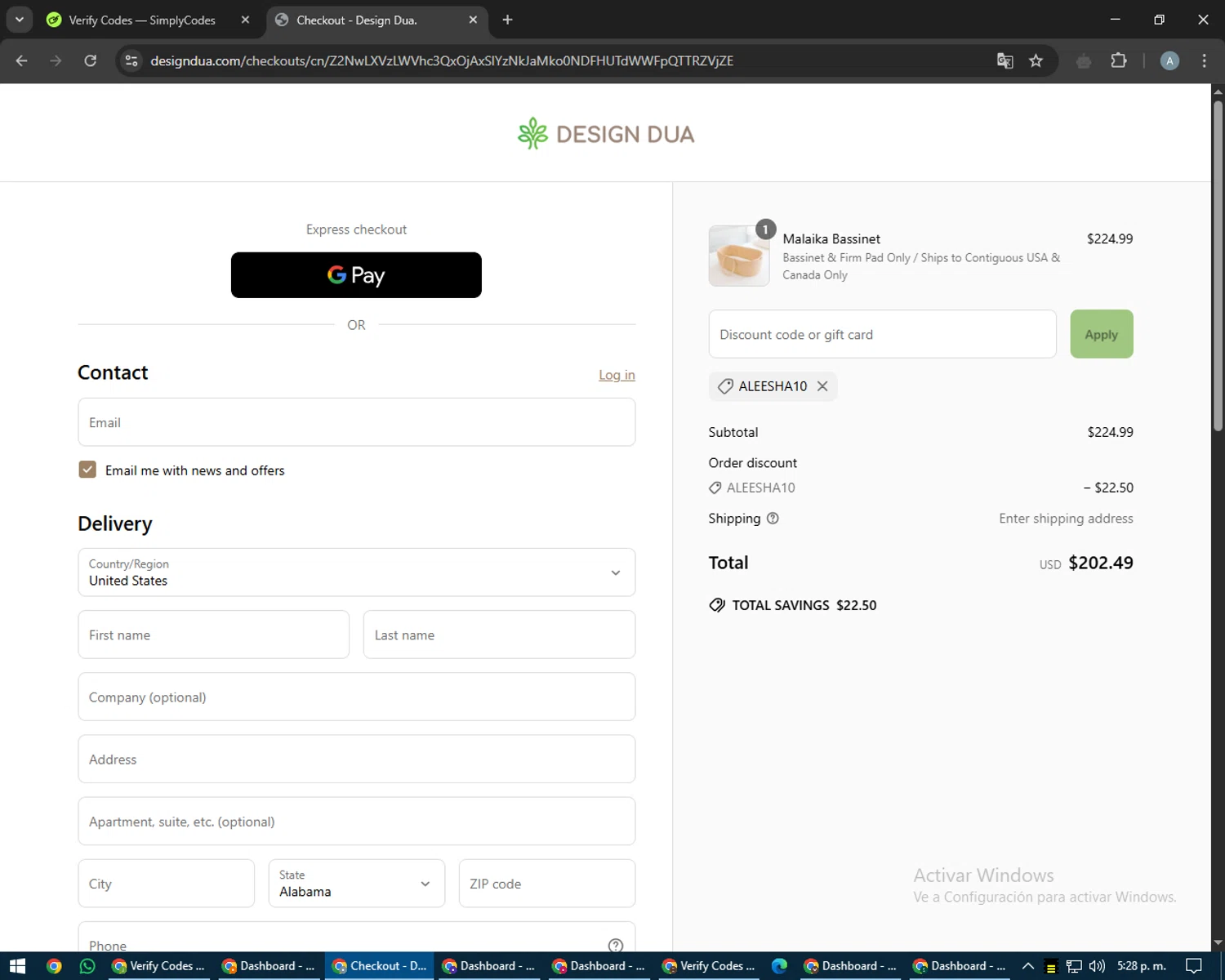The height and width of the screenshot is (980, 1225).
Task: Click the Company (optional) field
Action: [357, 697]
